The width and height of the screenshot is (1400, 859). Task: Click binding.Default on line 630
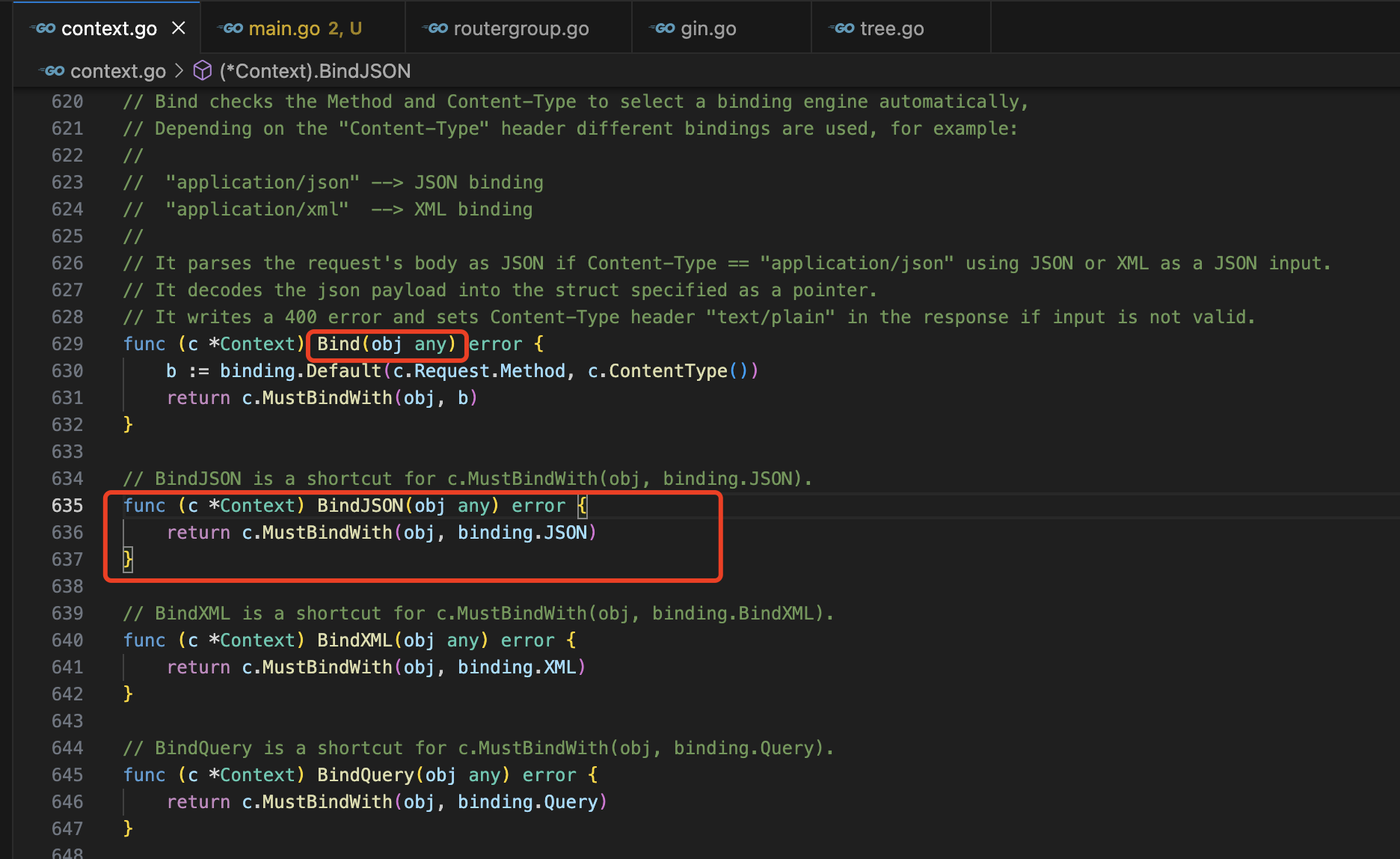(x=301, y=371)
